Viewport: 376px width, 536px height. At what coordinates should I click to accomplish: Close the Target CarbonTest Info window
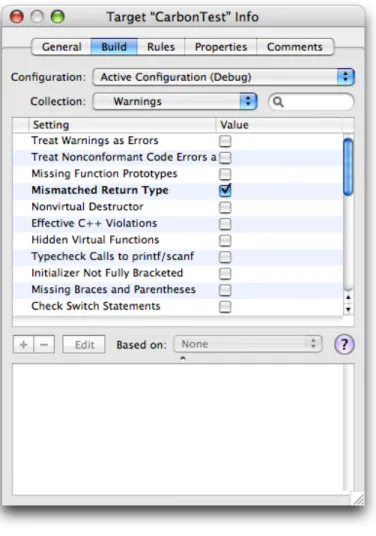point(17,16)
